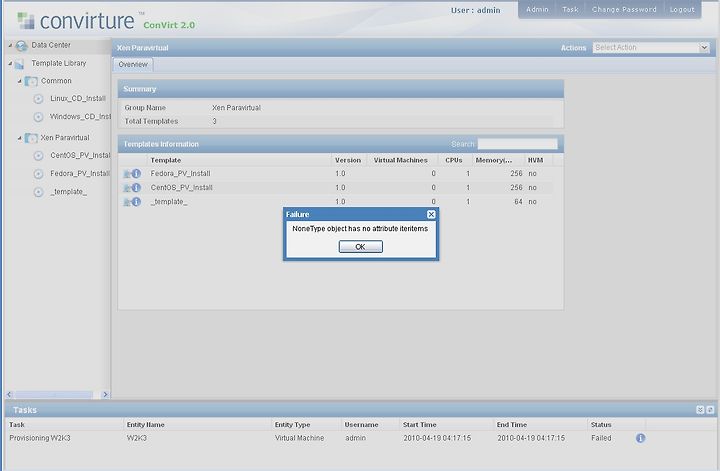This screenshot has width=720, height=471.
Task: Sort tasks by Start Time column
Action: (446, 425)
